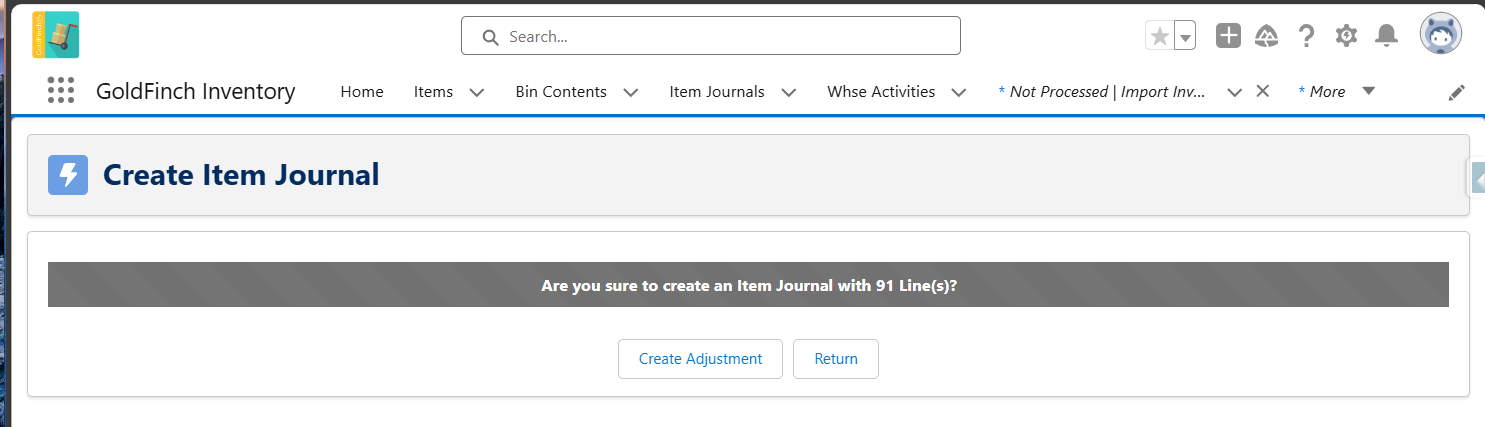Open the Trailhead guidance icon
Viewport: 1485px width, 427px height.
1267,36
